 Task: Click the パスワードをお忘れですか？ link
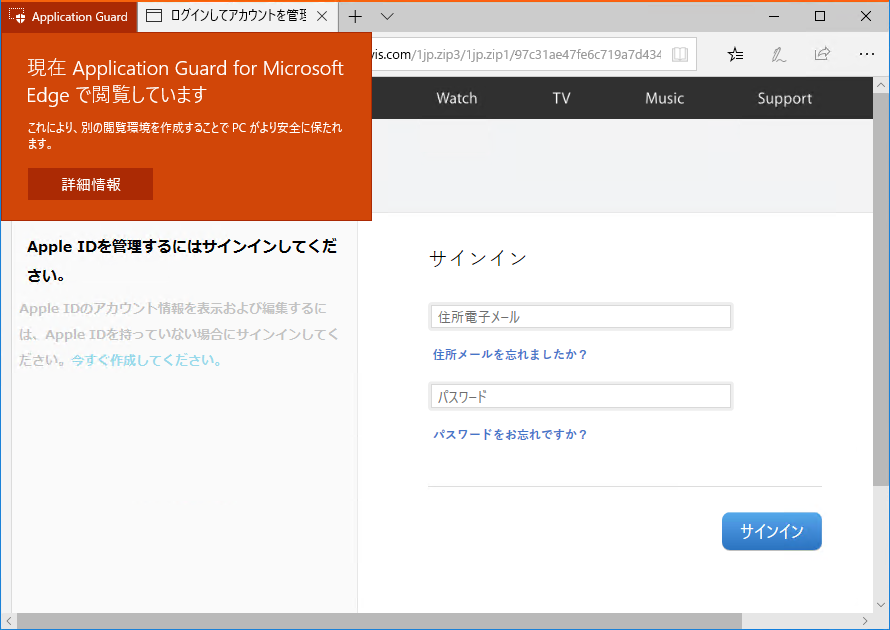(x=510, y=435)
